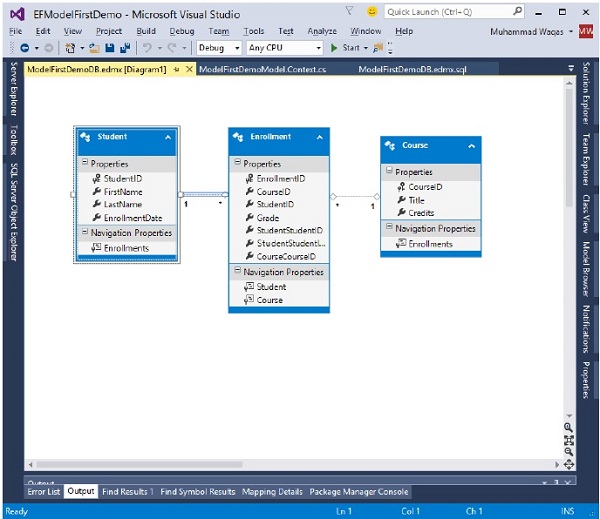Click the feedback smiley icon
The image size is (600, 519).
[372, 11]
